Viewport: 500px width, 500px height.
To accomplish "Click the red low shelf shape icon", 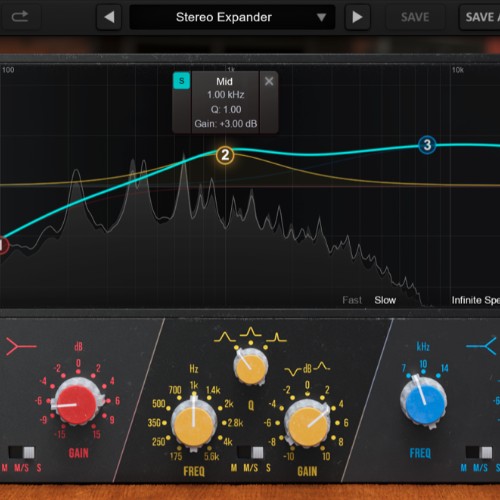I will coord(21,346).
